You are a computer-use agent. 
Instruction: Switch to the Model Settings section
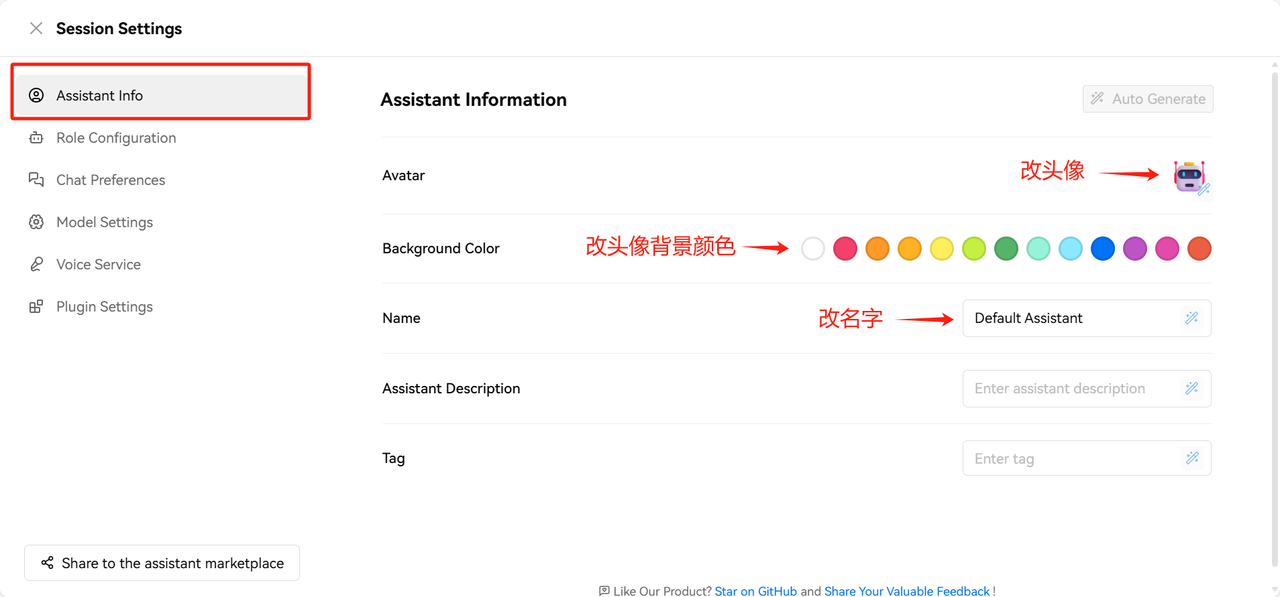[104, 222]
